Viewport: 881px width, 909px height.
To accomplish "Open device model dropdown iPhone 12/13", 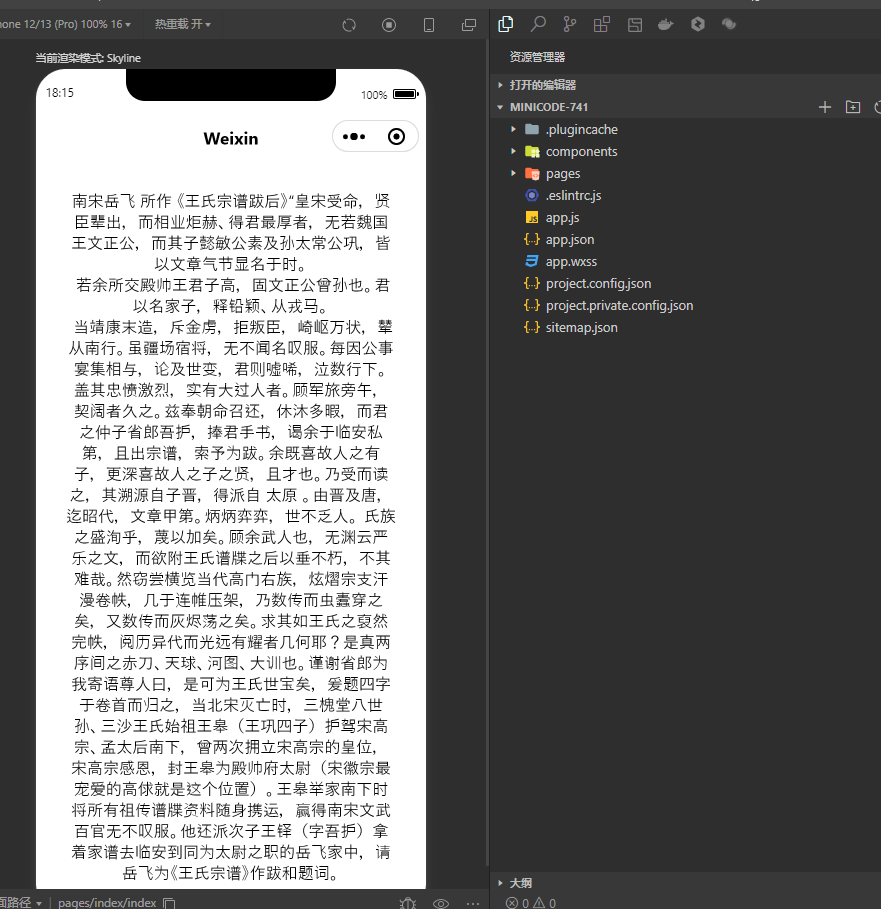I will pyautogui.click(x=65, y=24).
